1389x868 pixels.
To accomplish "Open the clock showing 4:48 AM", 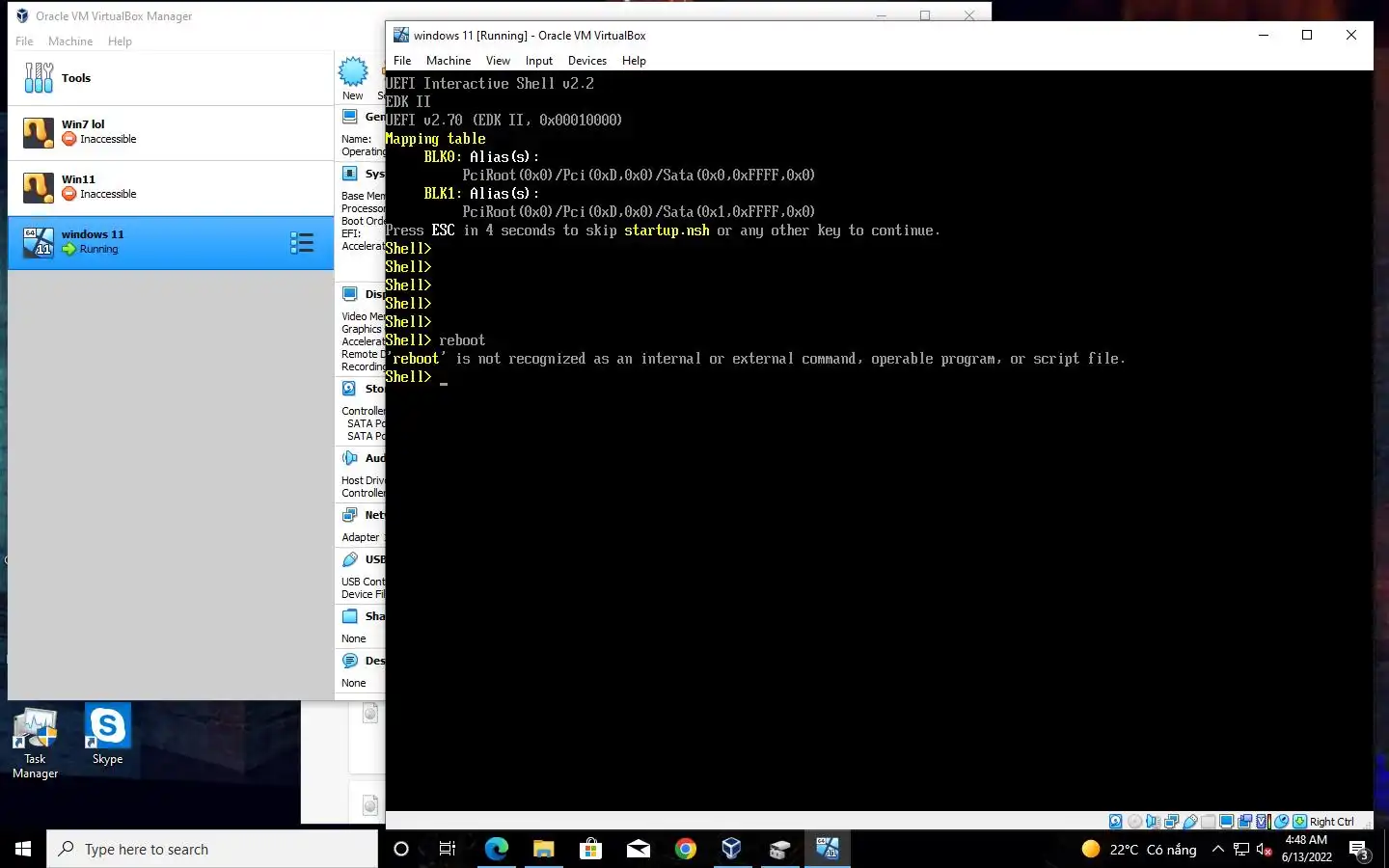I will pos(1306,849).
